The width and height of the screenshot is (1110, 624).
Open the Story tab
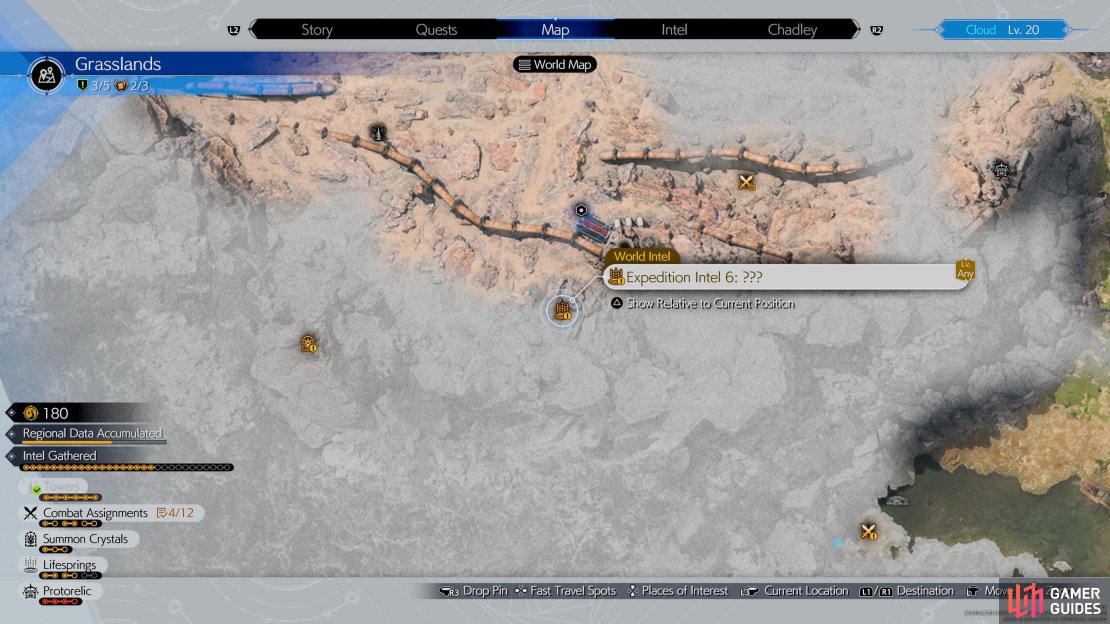316,30
